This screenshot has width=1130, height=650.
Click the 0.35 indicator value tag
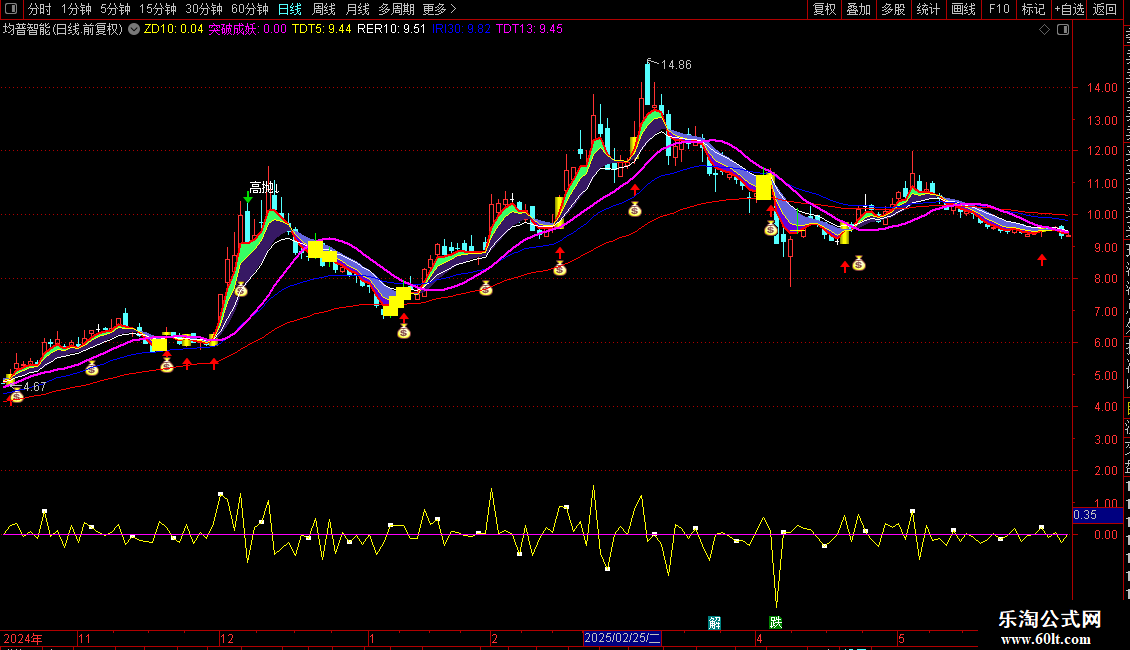pos(1085,515)
